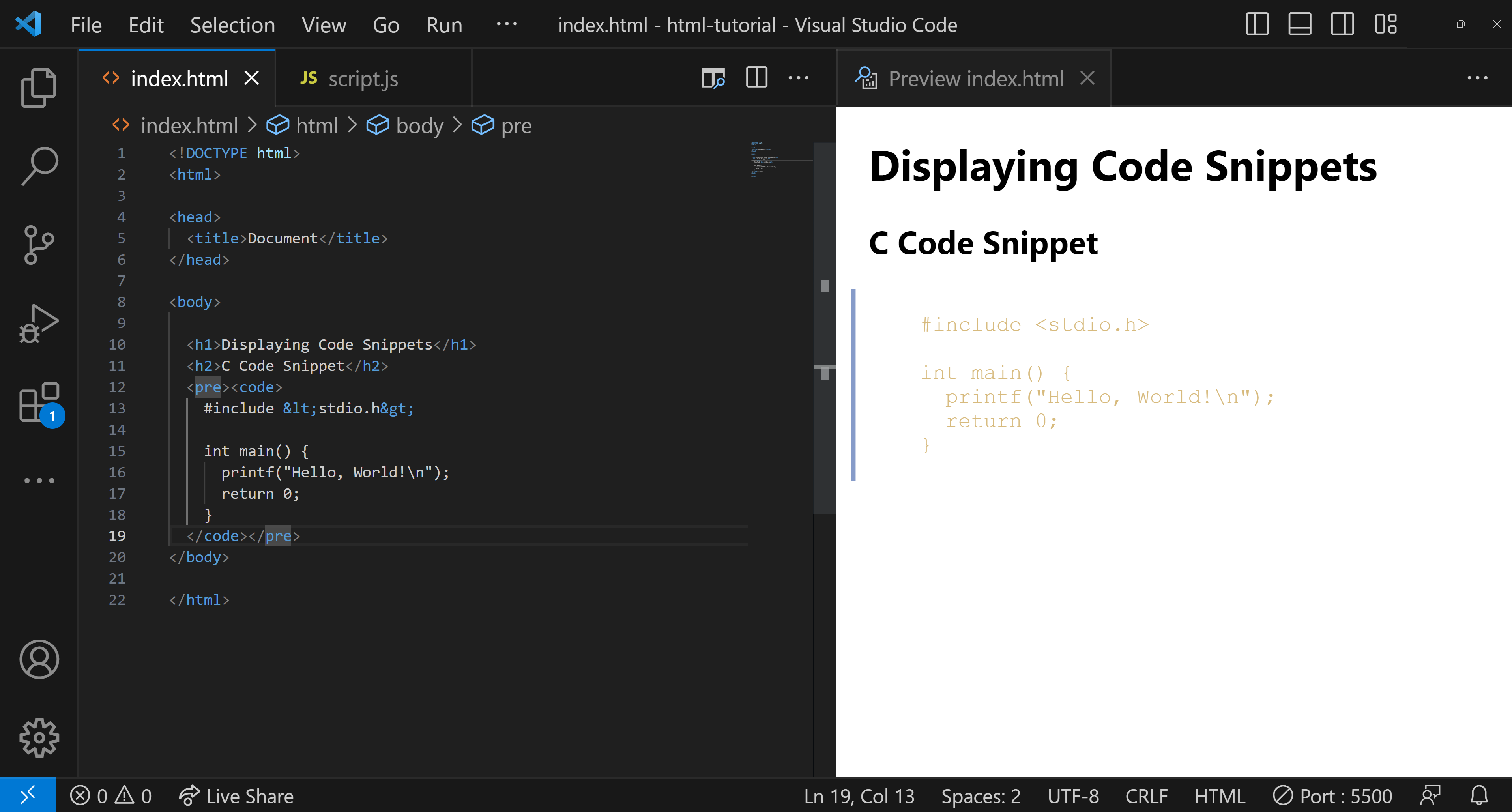Click #include line in editor

coord(309,408)
